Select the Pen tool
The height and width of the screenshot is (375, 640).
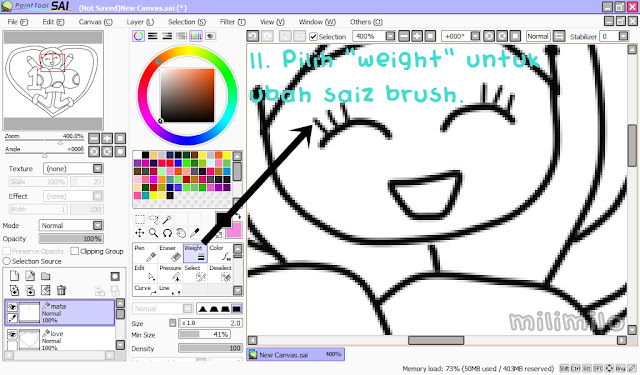[x=145, y=253]
